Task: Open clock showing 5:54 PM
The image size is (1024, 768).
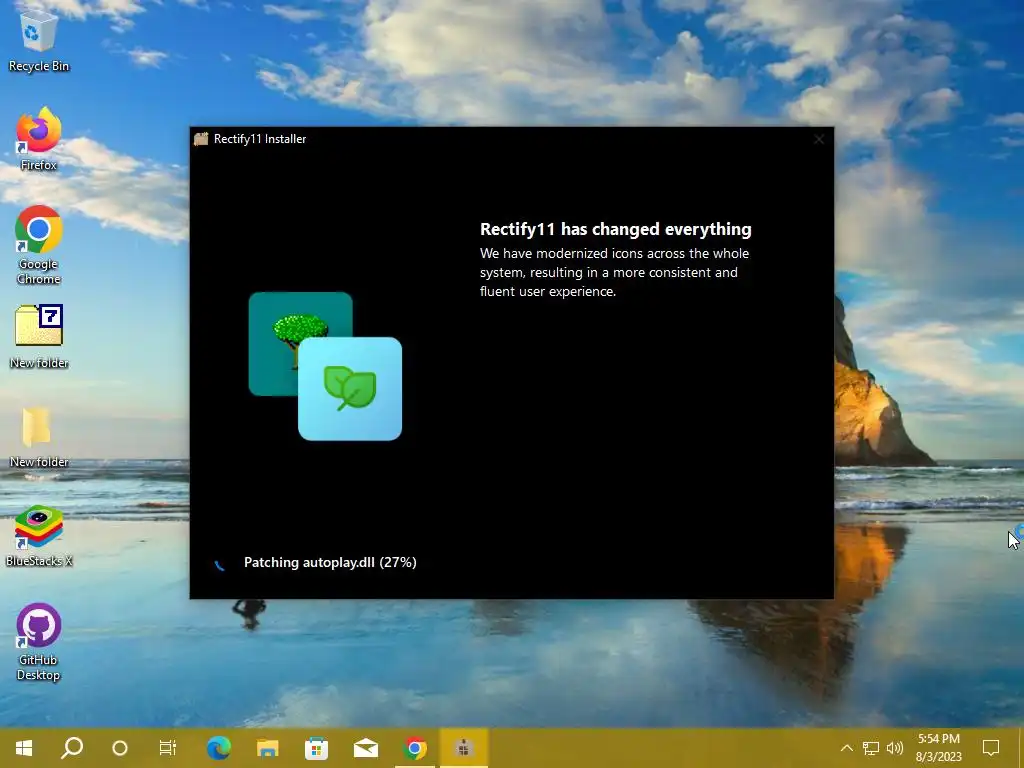Action: point(938,748)
